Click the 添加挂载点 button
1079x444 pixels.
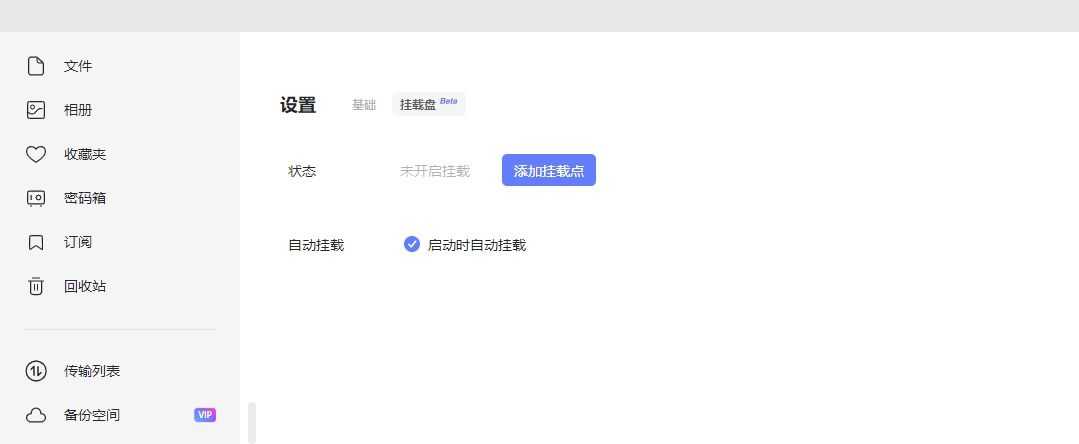(548, 171)
